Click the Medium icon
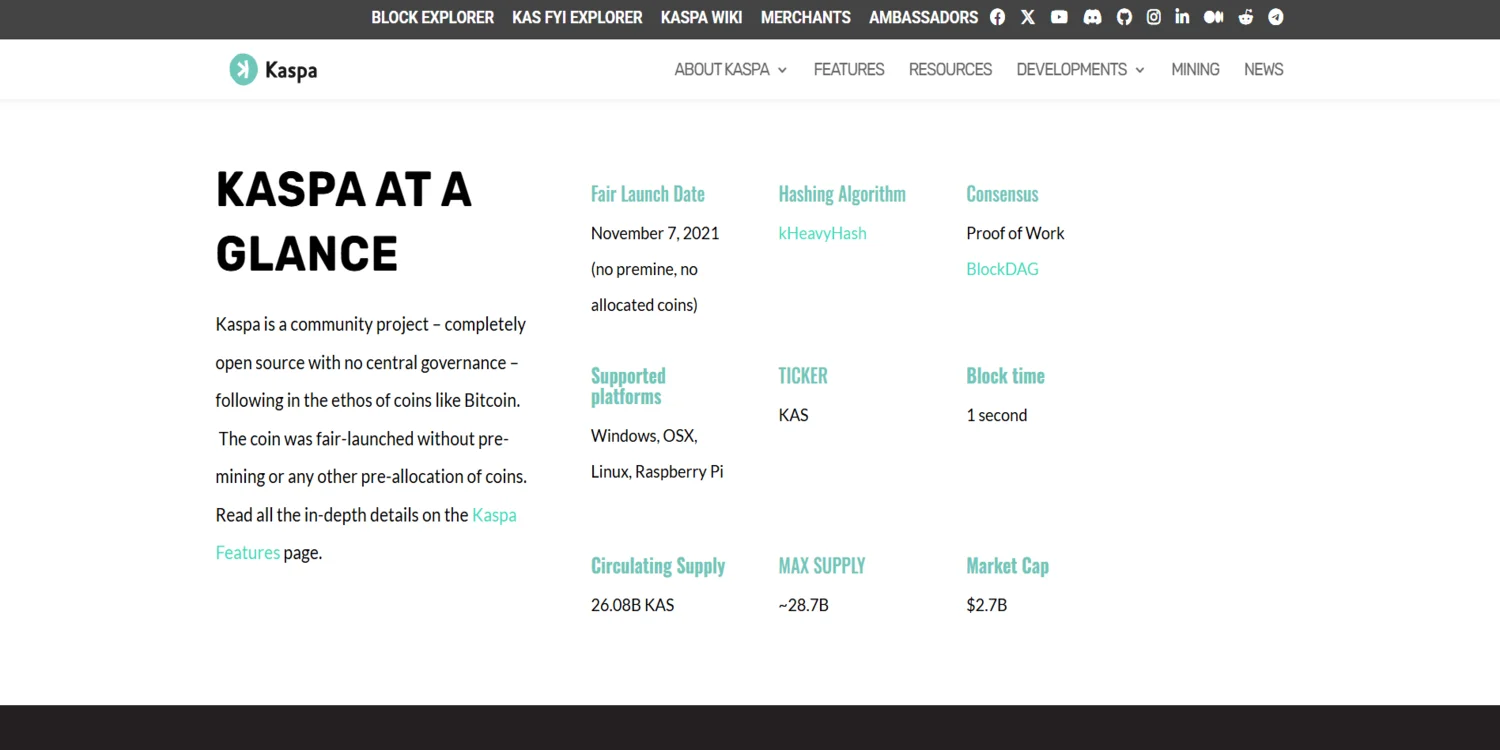 tap(1213, 17)
